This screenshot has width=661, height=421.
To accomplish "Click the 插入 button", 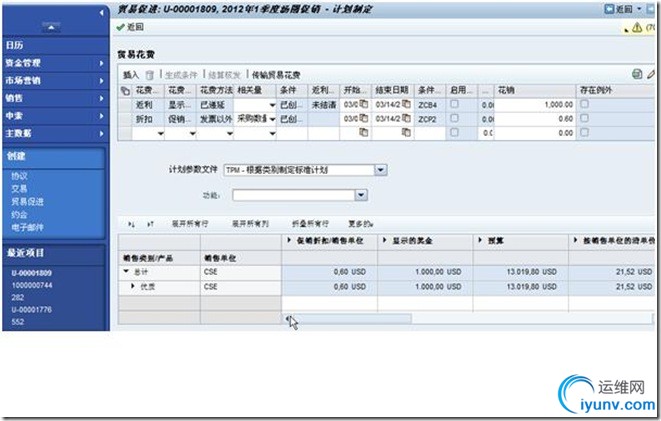I will tap(131, 75).
